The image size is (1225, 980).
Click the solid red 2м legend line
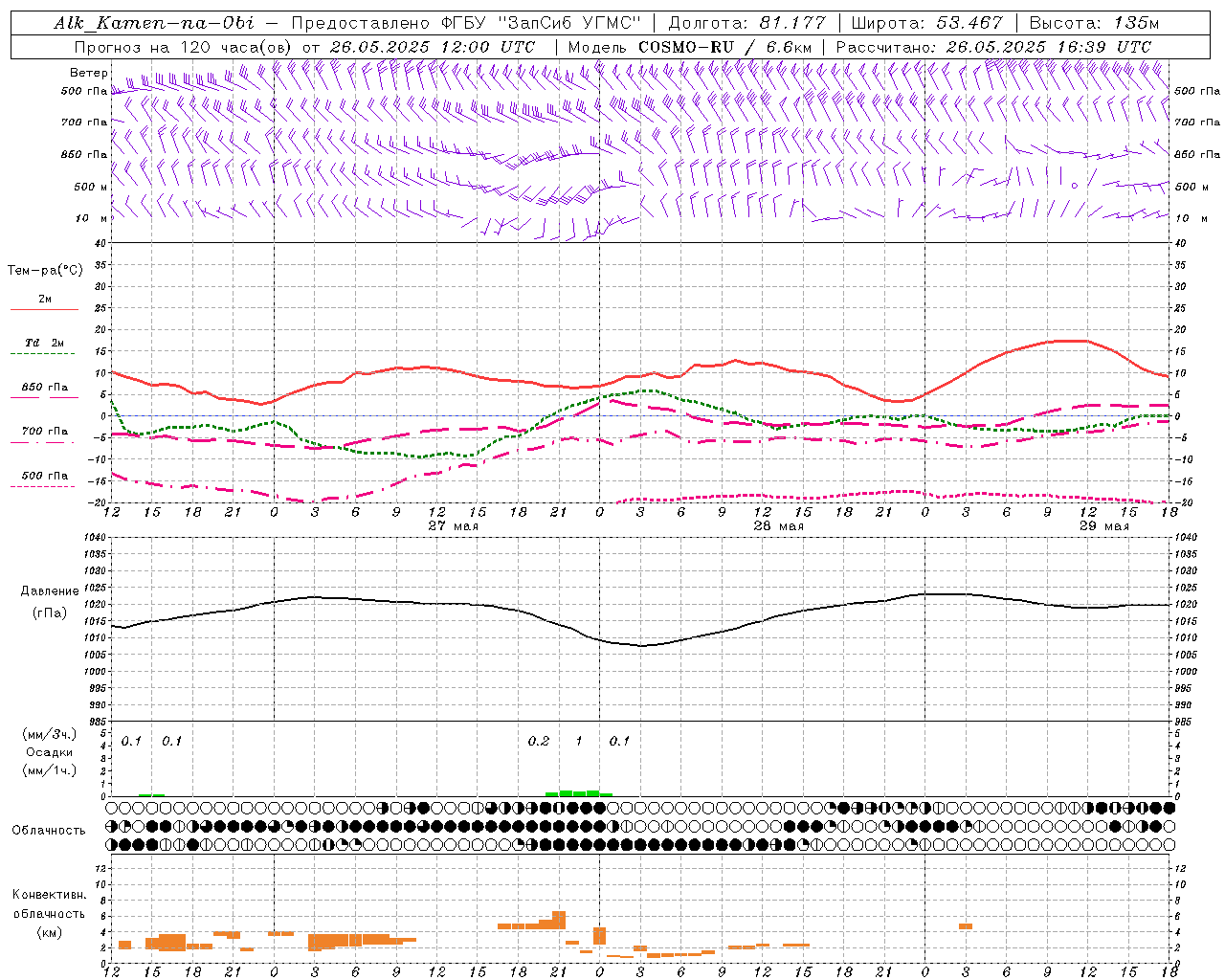point(44,310)
